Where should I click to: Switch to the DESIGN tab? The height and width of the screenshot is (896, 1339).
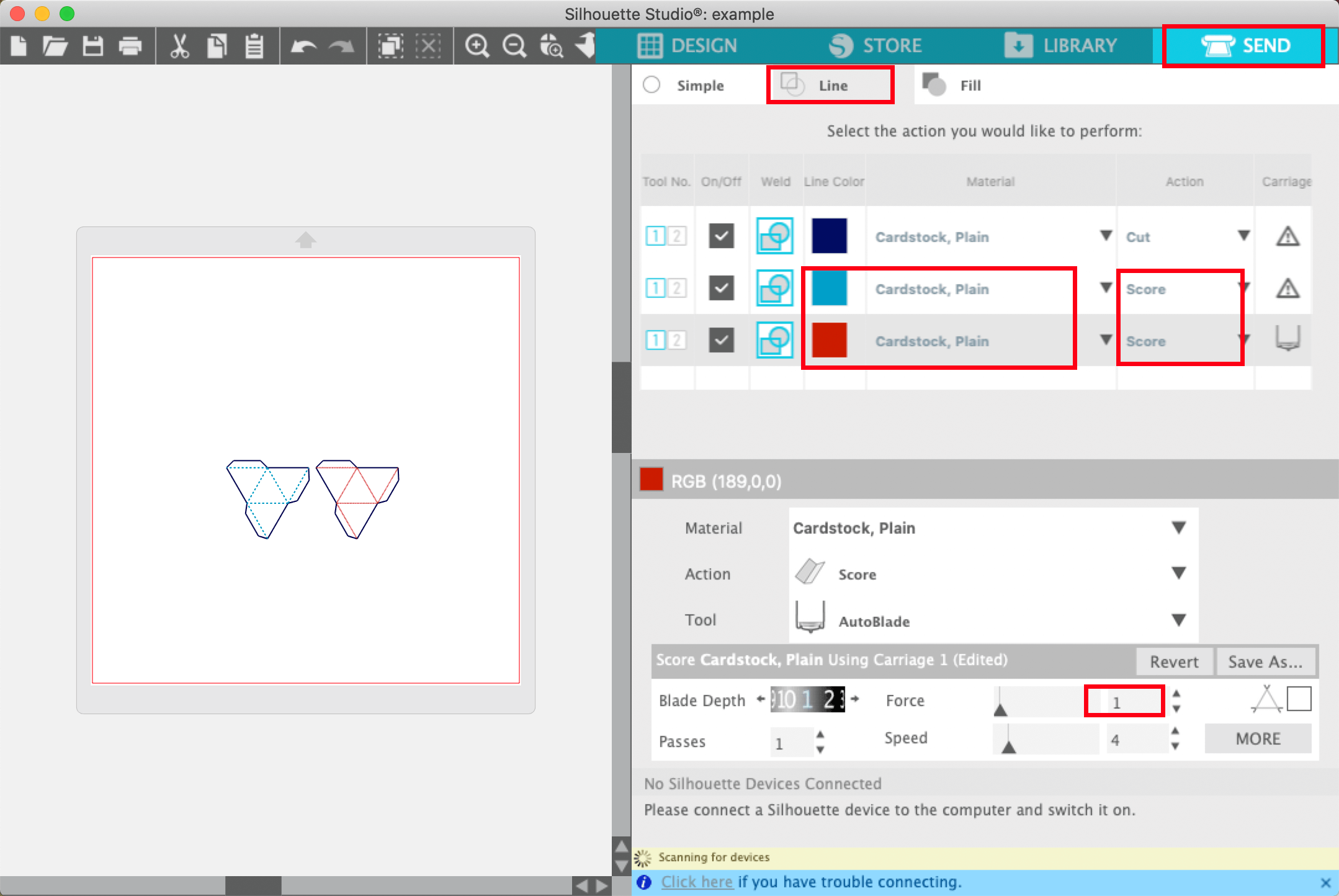point(687,46)
